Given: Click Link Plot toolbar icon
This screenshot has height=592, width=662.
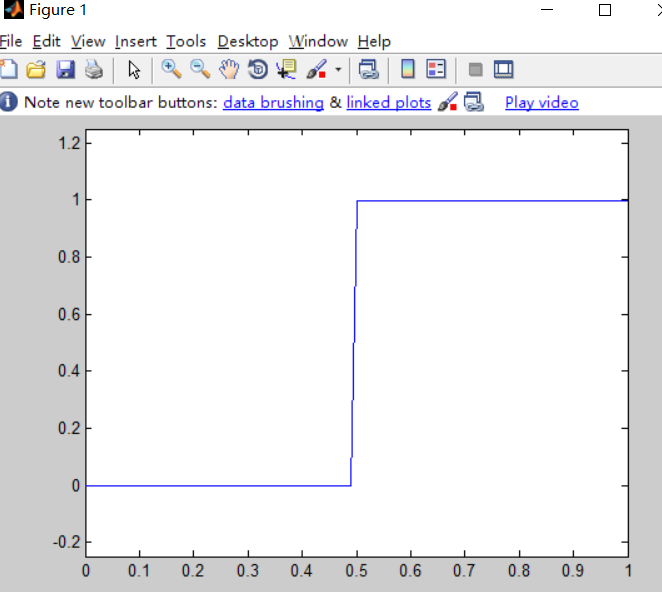Looking at the screenshot, I should point(369,69).
